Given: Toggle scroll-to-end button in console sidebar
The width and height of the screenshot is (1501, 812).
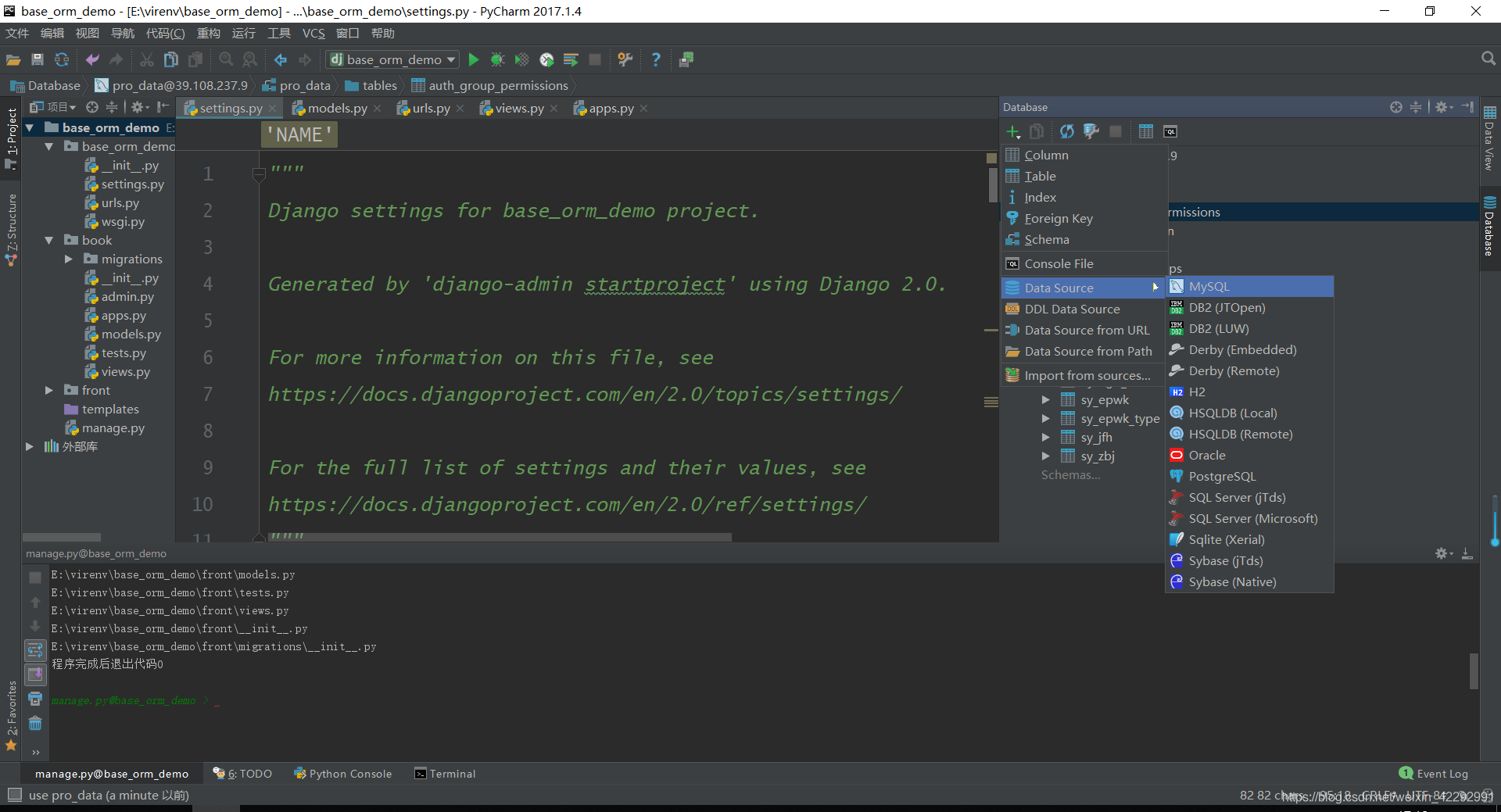Looking at the screenshot, I should (35, 674).
